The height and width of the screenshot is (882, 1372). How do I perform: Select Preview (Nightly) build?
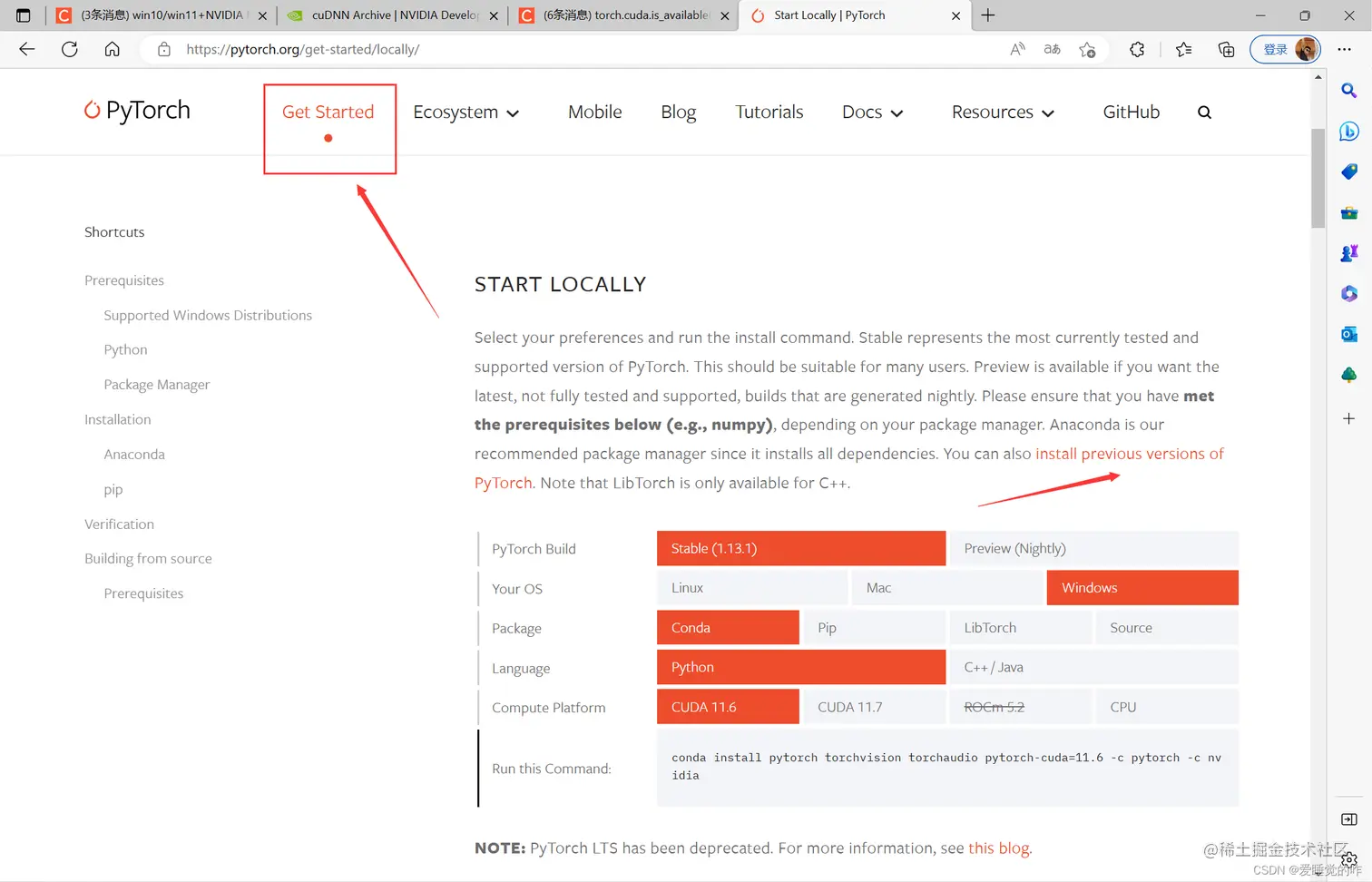tap(1094, 548)
